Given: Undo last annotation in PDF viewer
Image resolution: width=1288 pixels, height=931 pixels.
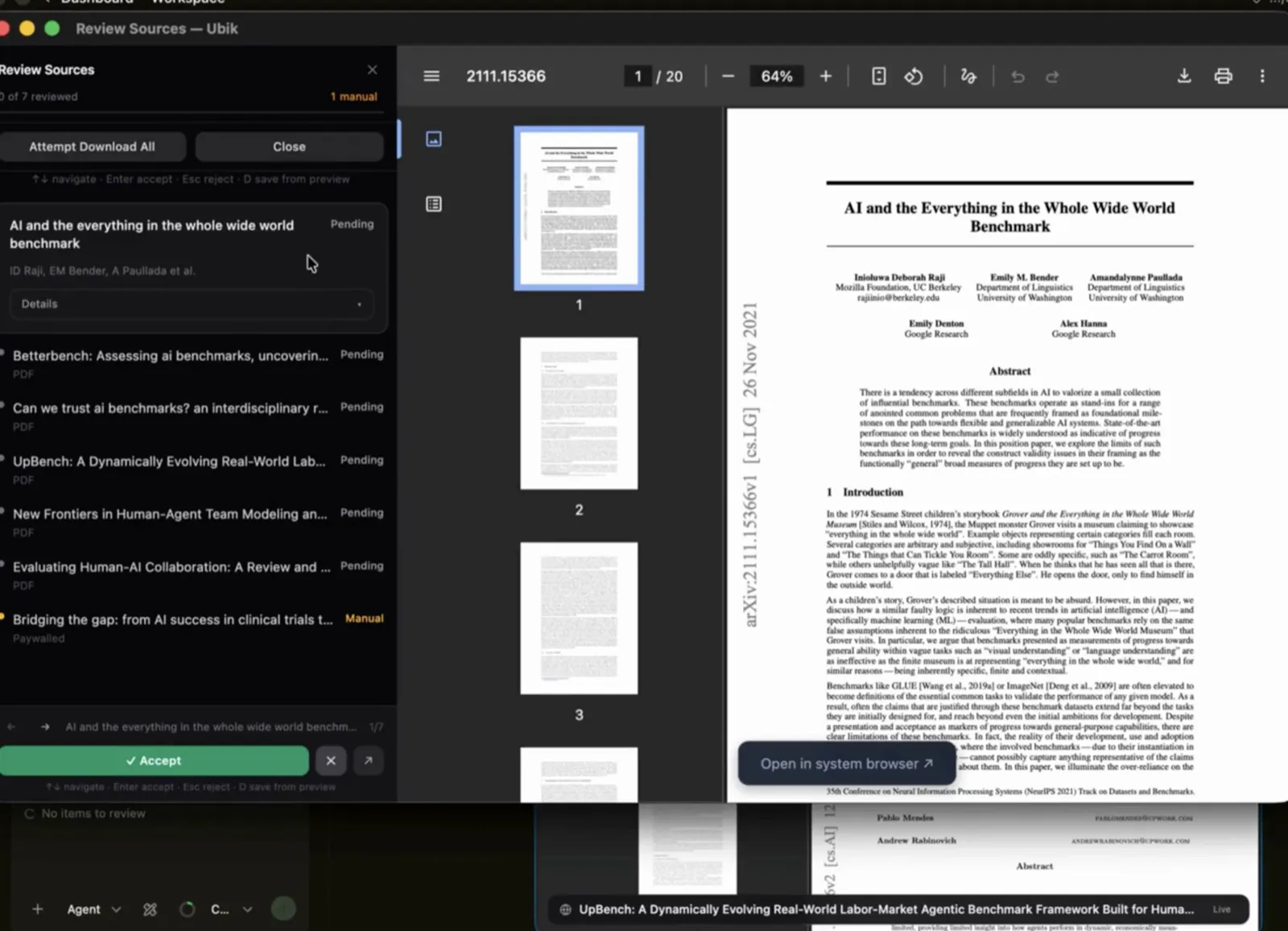Looking at the screenshot, I should pos(1018,77).
